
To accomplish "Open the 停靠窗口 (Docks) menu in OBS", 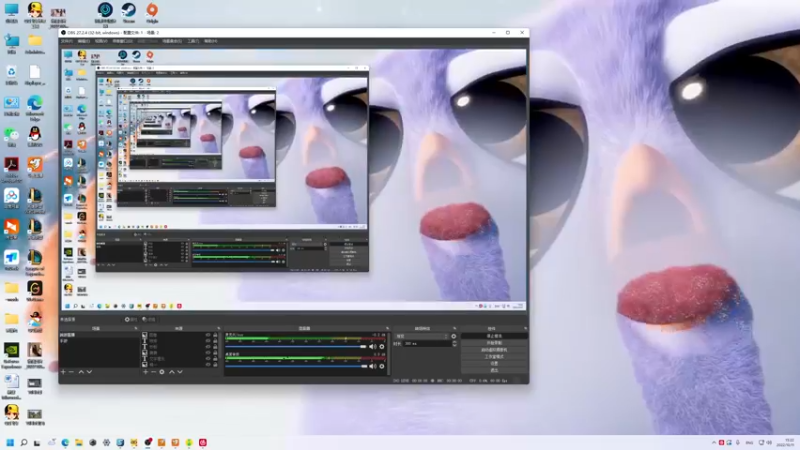I will [x=122, y=41].
